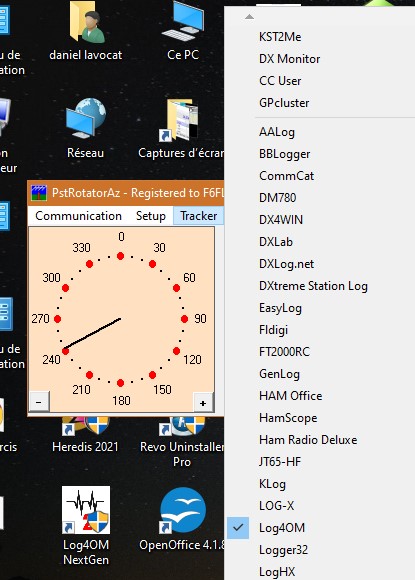Click the 60 degree red dot on dial
This screenshot has height=580, width=415.
176,288
